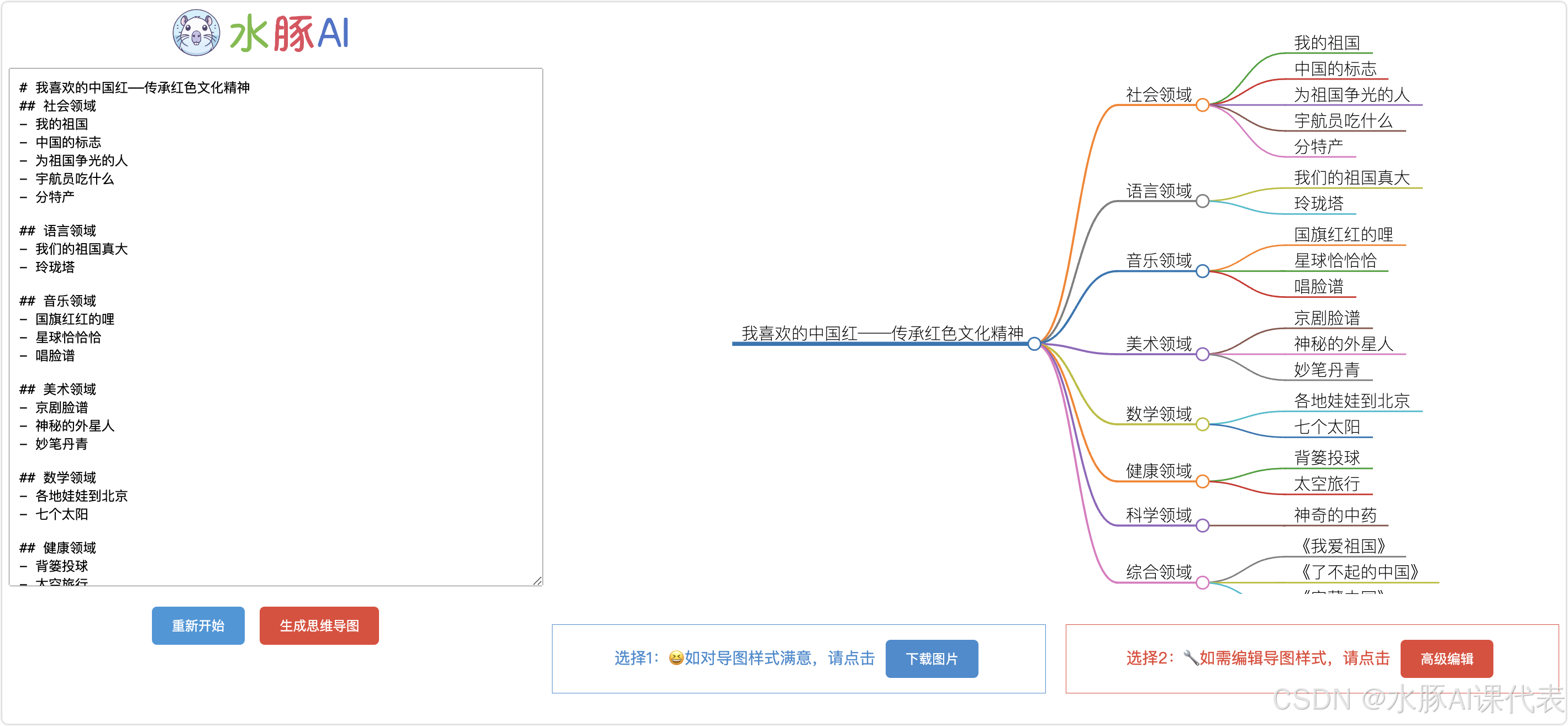Collapse the 音乐领域 branch node circle
The height and width of the screenshot is (726, 1568).
click(1202, 271)
